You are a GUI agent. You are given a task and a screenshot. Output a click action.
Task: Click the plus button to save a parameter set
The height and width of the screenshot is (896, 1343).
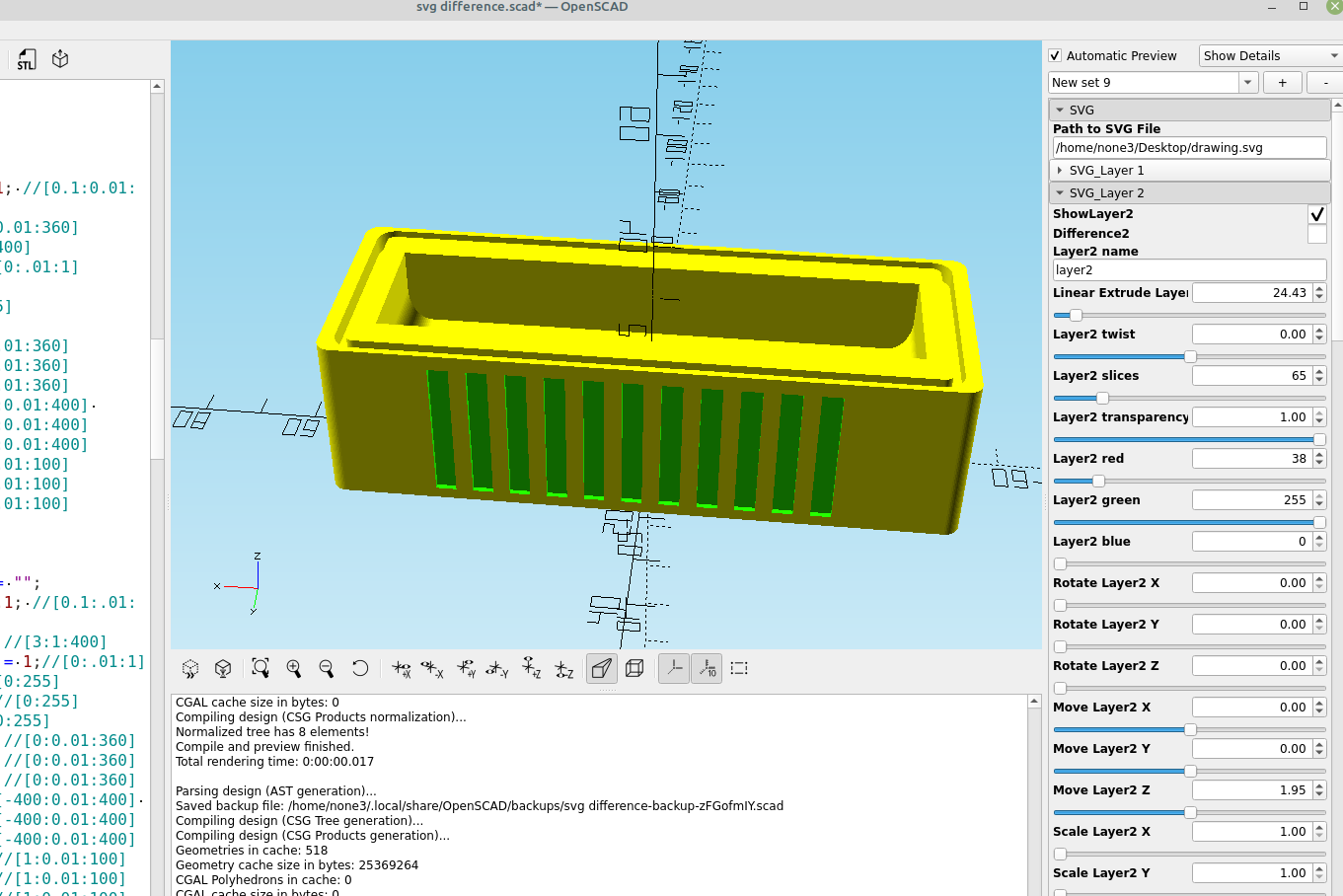(1282, 82)
